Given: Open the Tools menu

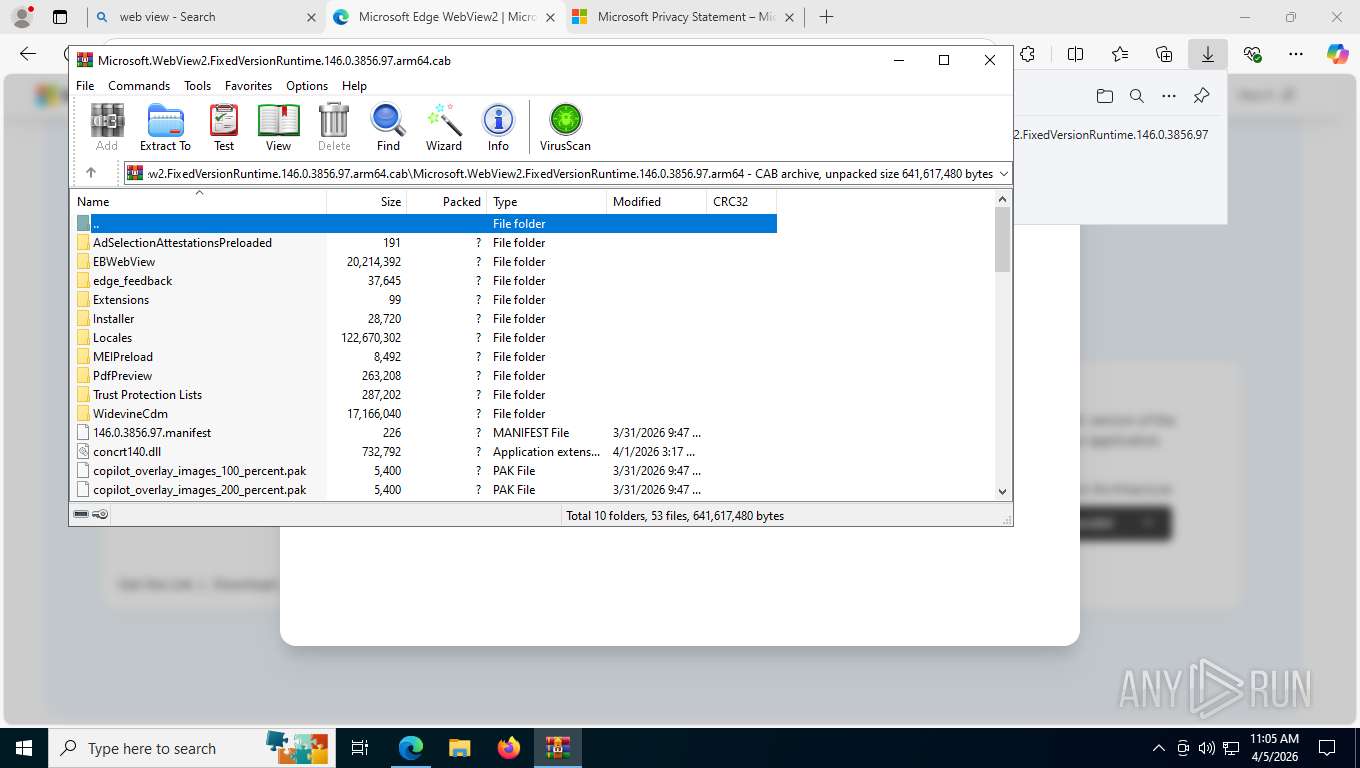Looking at the screenshot, I should point(197,86).
